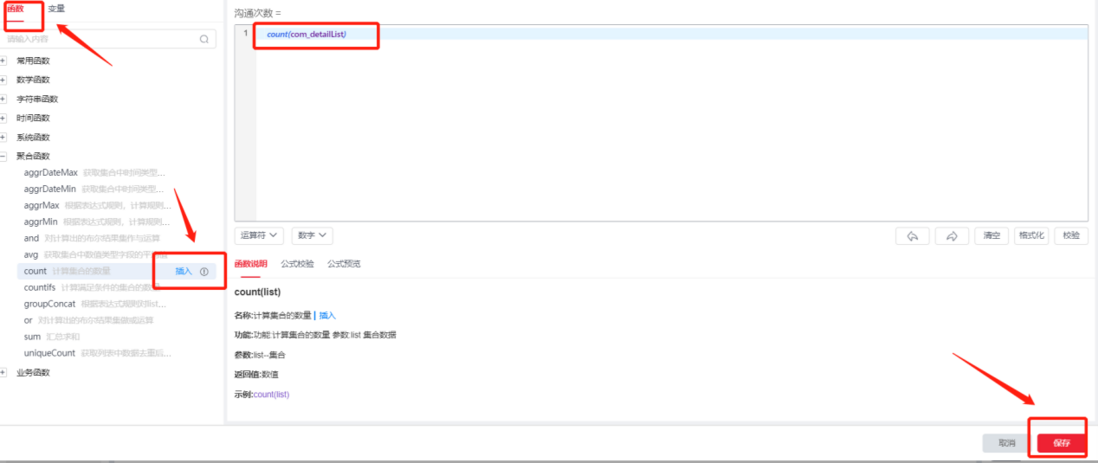
Task: Open the 公式预览 tab
Action: pos(344,264)
